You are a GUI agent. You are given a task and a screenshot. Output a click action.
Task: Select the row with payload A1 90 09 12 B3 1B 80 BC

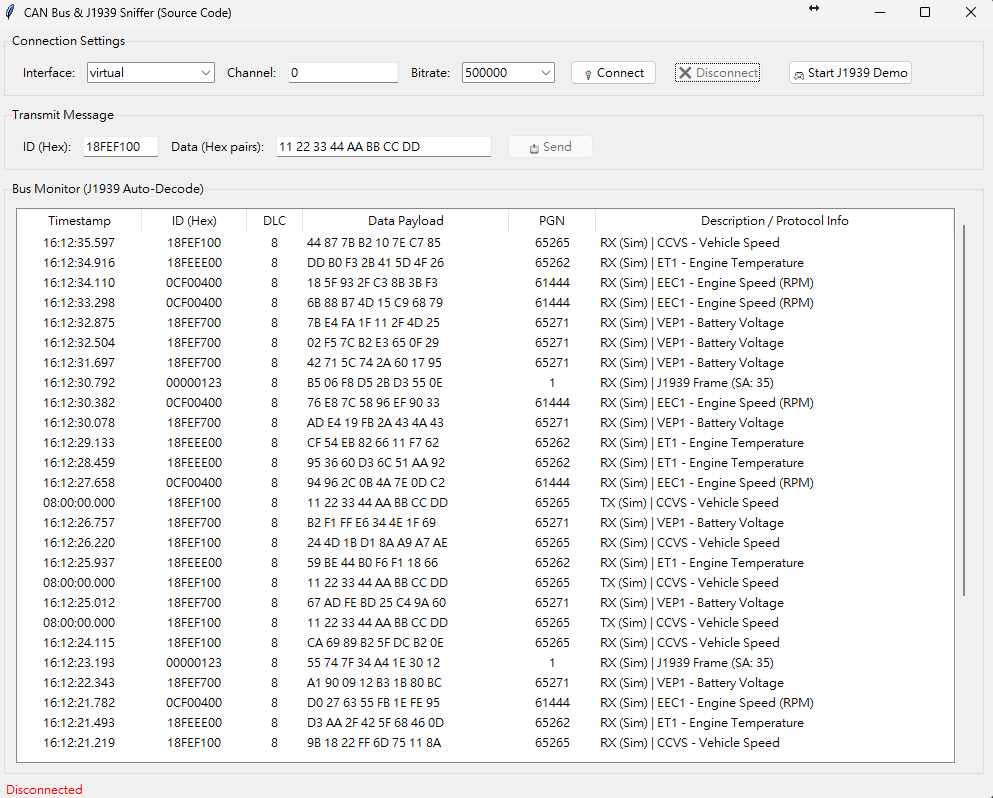click(x=485, y=683)
